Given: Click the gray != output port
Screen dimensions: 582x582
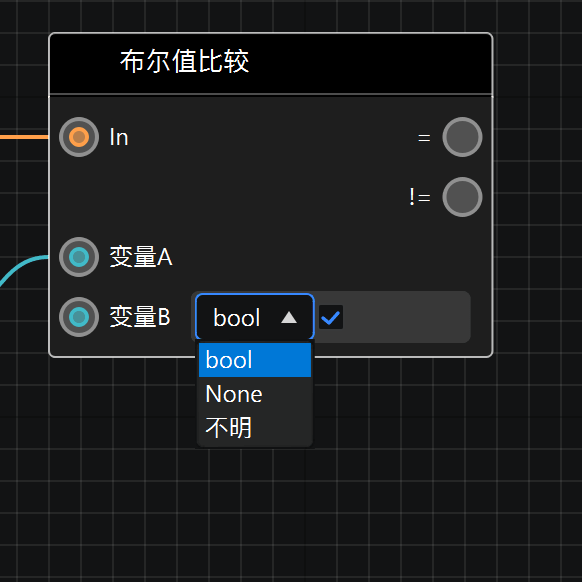Looking at the screenshot, I should [x=462, y=197].
